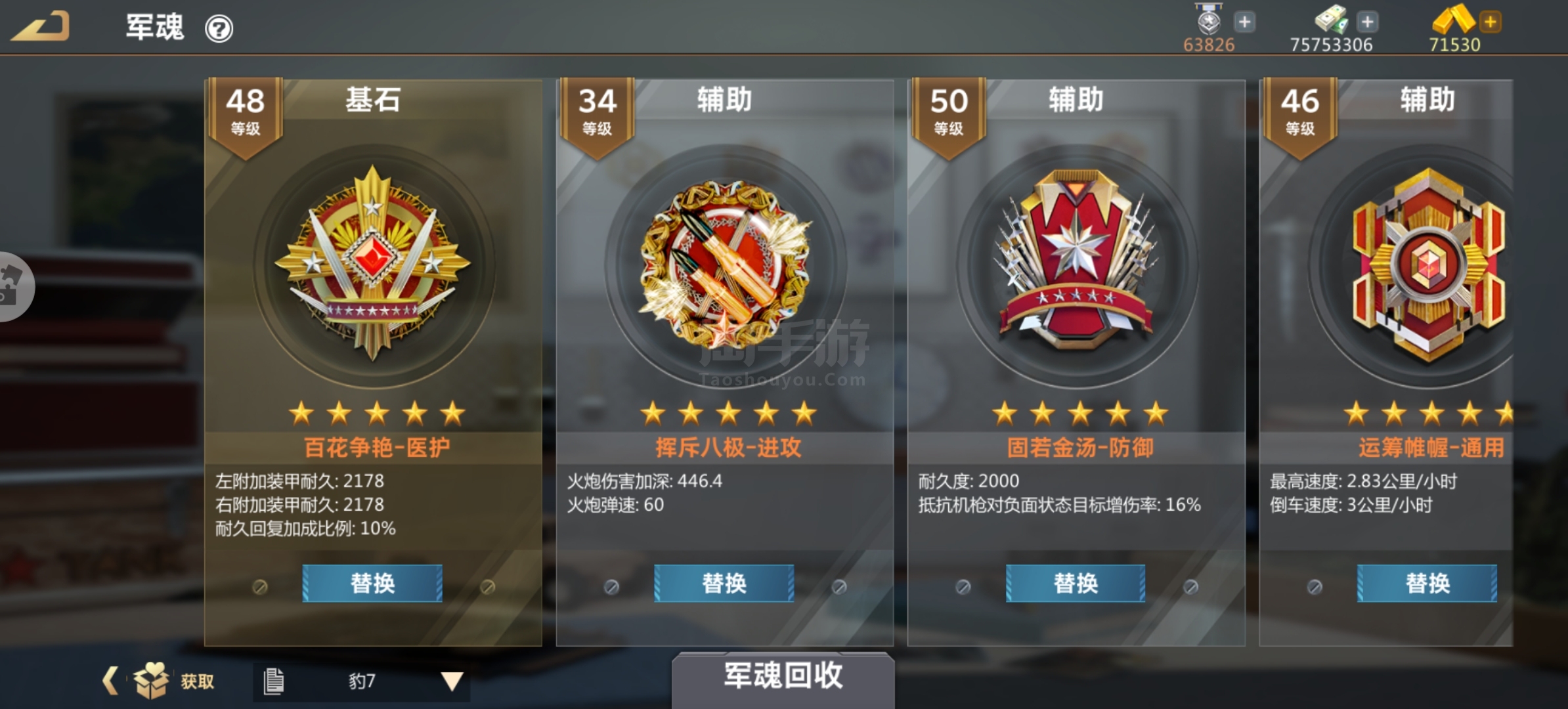Click the golden back arrow icon
Screen dimensions: 1568x709
click(x=41, y=27)
